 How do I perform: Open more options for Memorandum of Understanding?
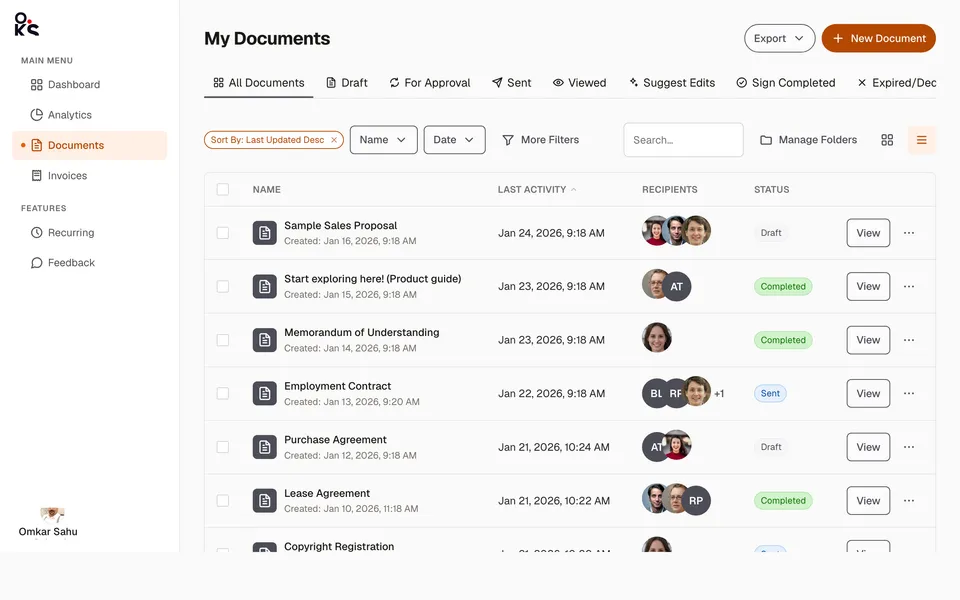tap(909, 340)
